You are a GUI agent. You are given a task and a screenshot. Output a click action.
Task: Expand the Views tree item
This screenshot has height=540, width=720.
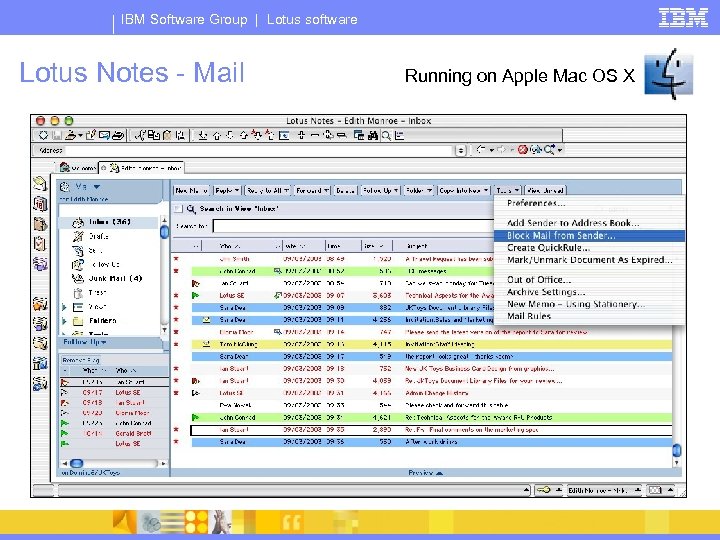(x=64, y=307)
